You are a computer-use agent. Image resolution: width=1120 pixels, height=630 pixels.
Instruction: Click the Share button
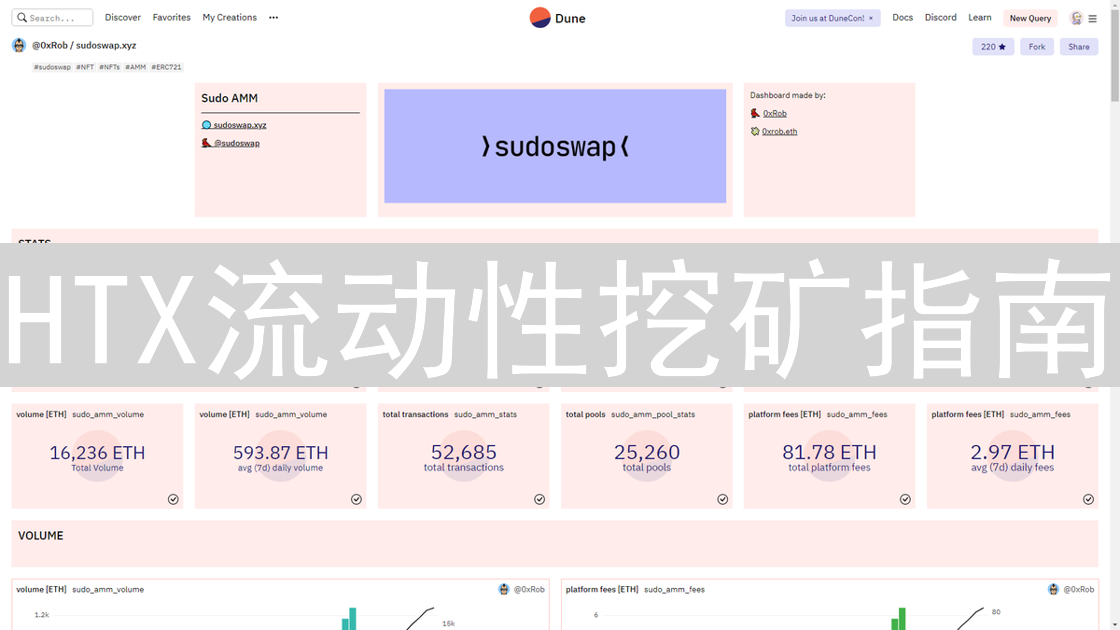[1079, 46]
